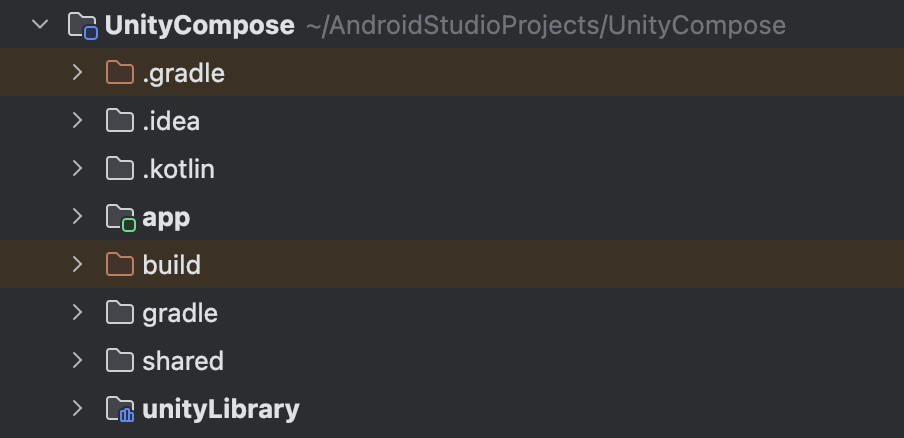
Task: Click the UnityCompose project root folder icon
Action: click(x=82, y=25)
